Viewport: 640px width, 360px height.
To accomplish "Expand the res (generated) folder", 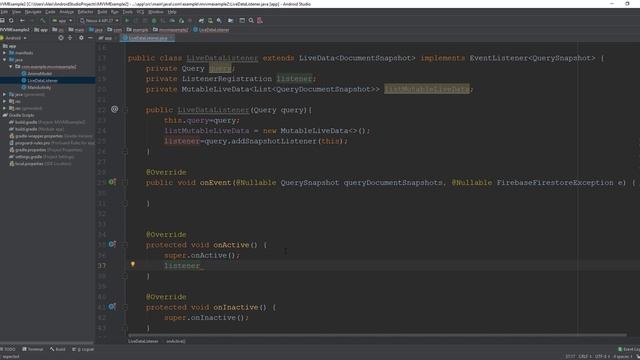I will (x=4, y=108).
